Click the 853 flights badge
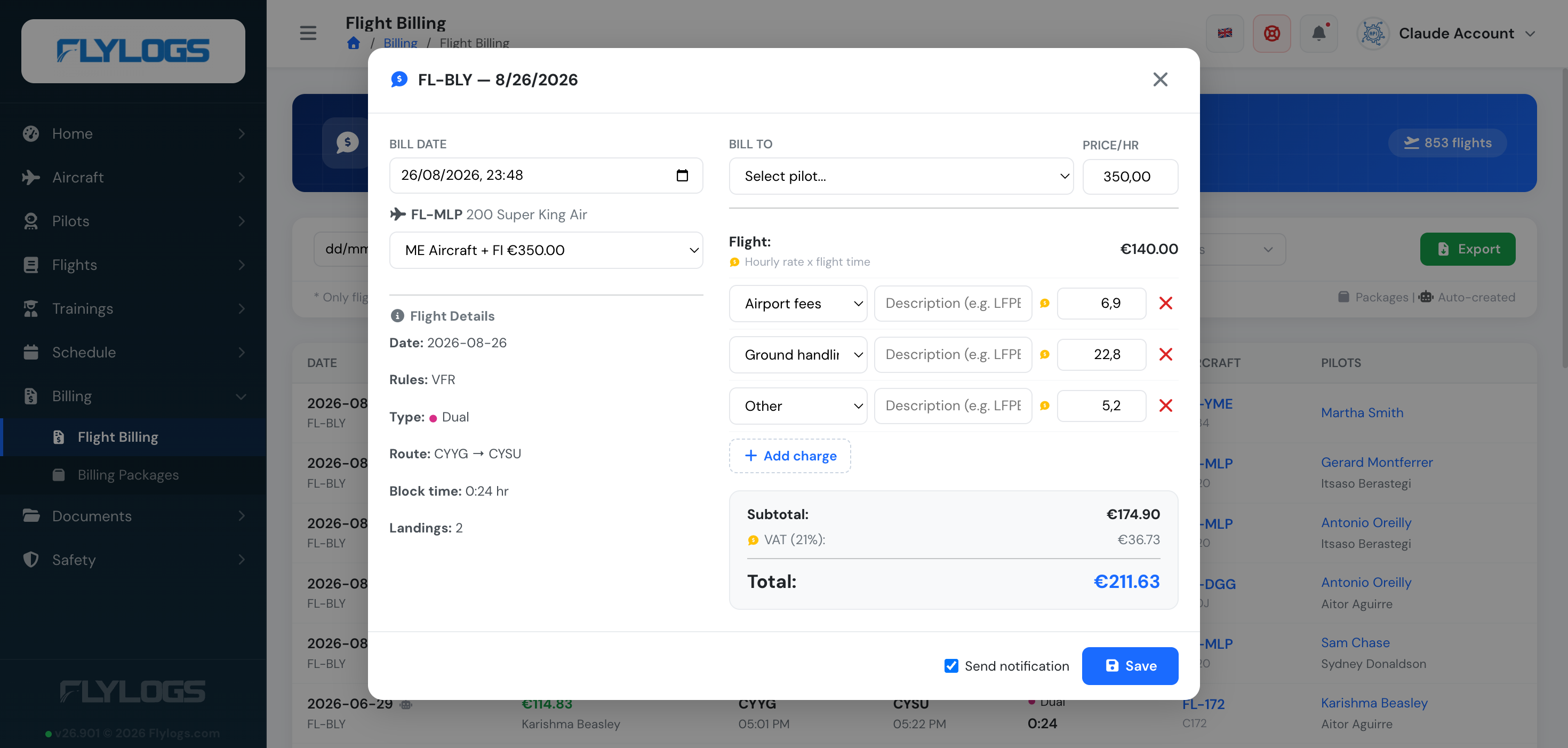 pyautogui.click(x=1447, y=143)
